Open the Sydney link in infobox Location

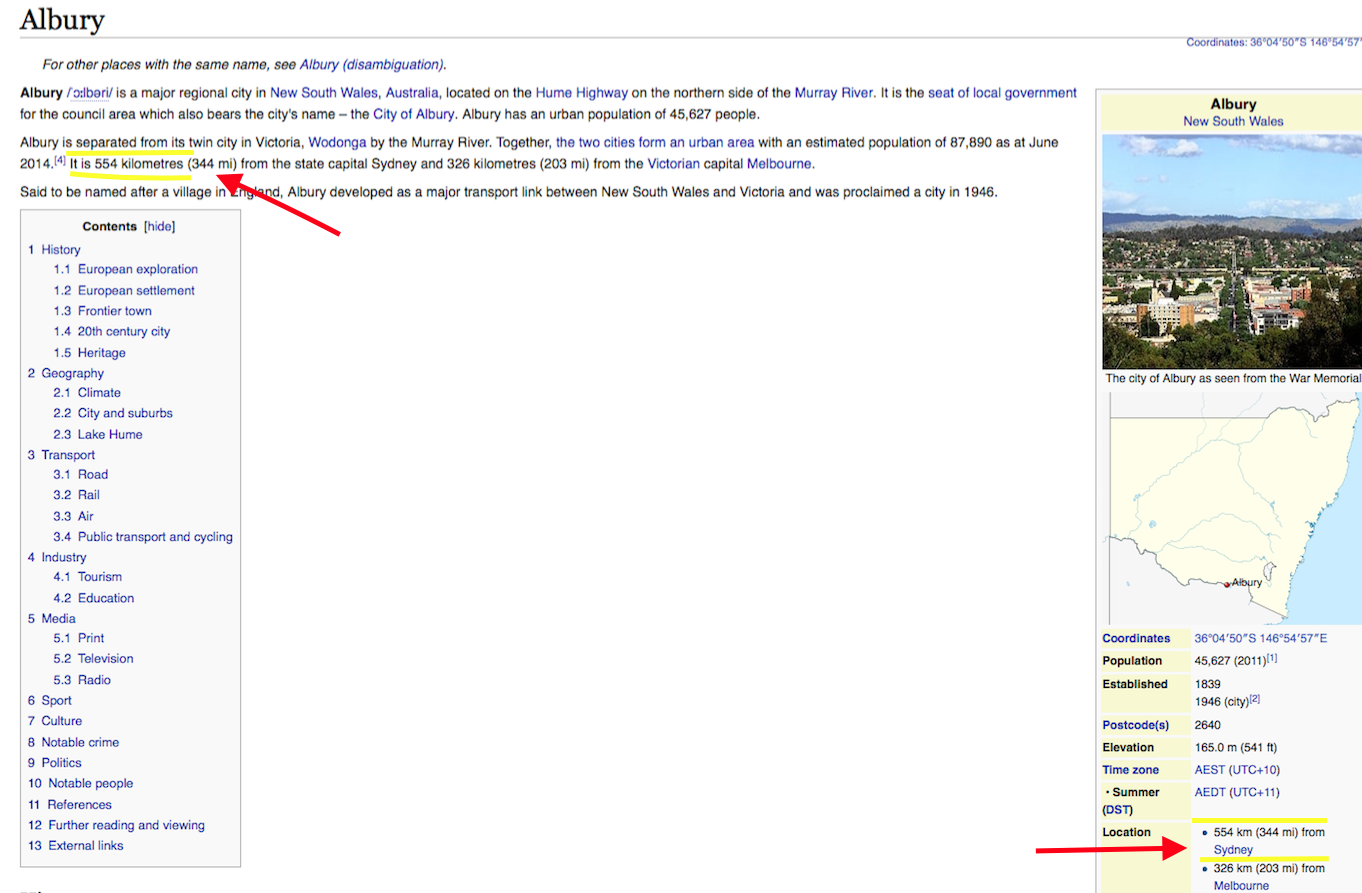pos(1233,850)
